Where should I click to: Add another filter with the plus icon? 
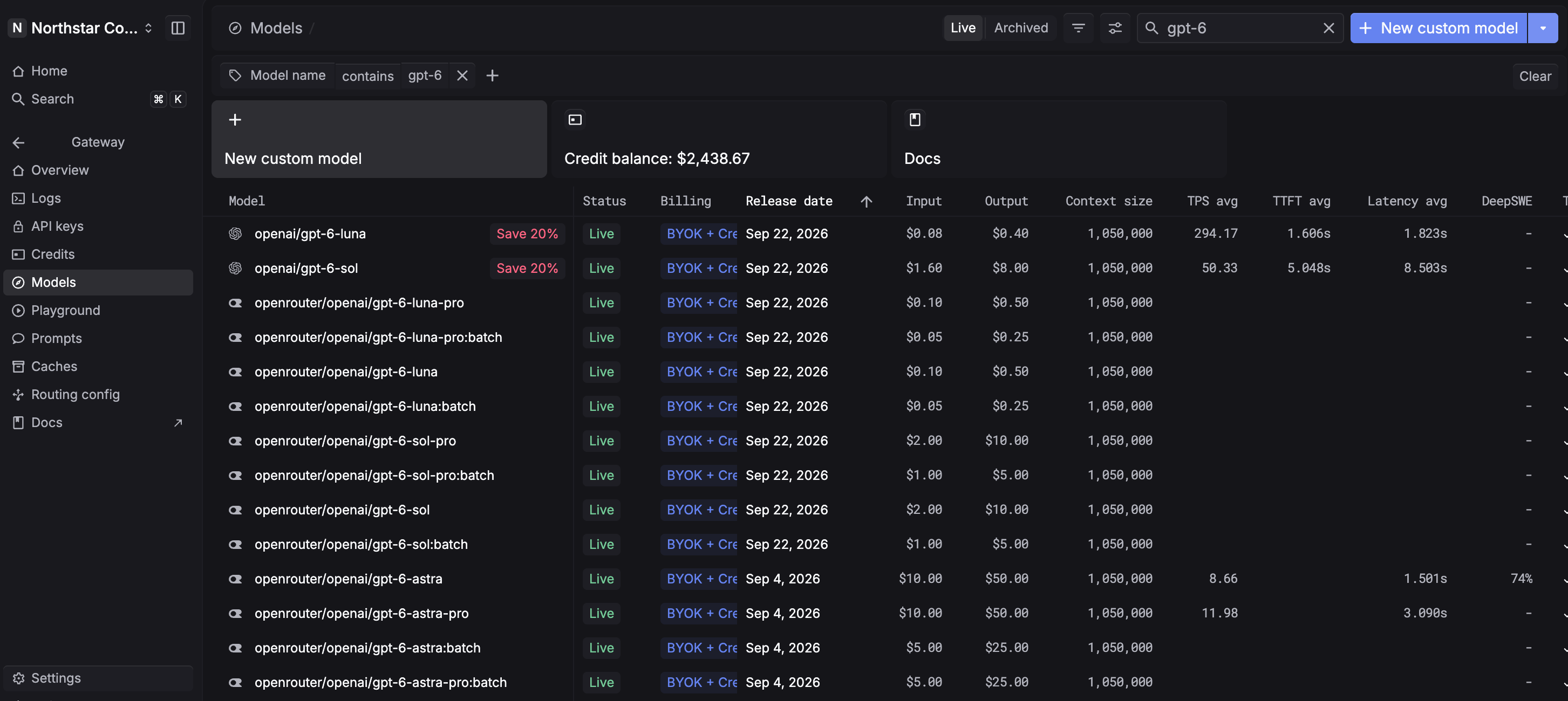click(x=492, y=75)
